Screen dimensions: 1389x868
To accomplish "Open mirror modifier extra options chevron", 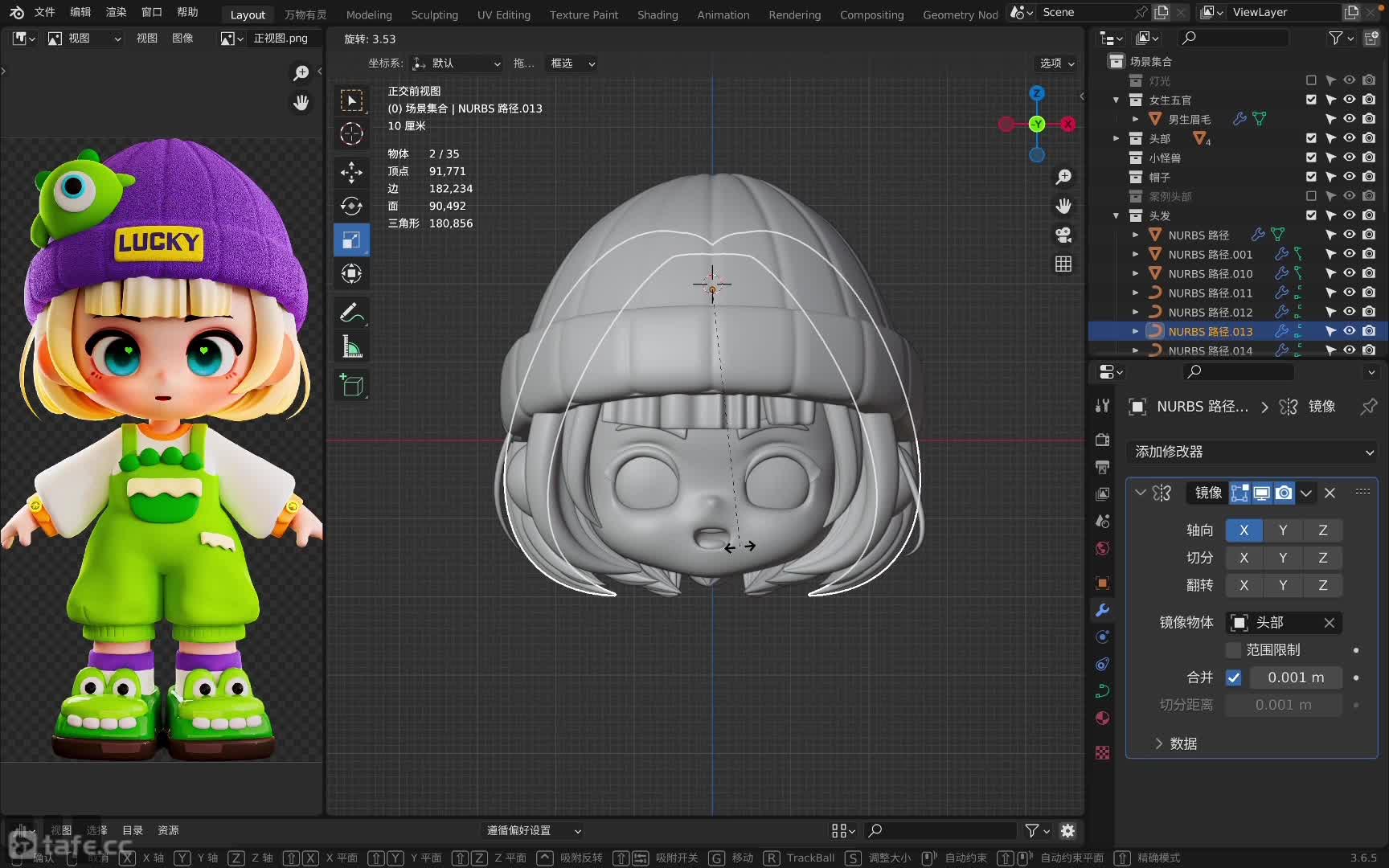I will click(x=1306, y=493).
